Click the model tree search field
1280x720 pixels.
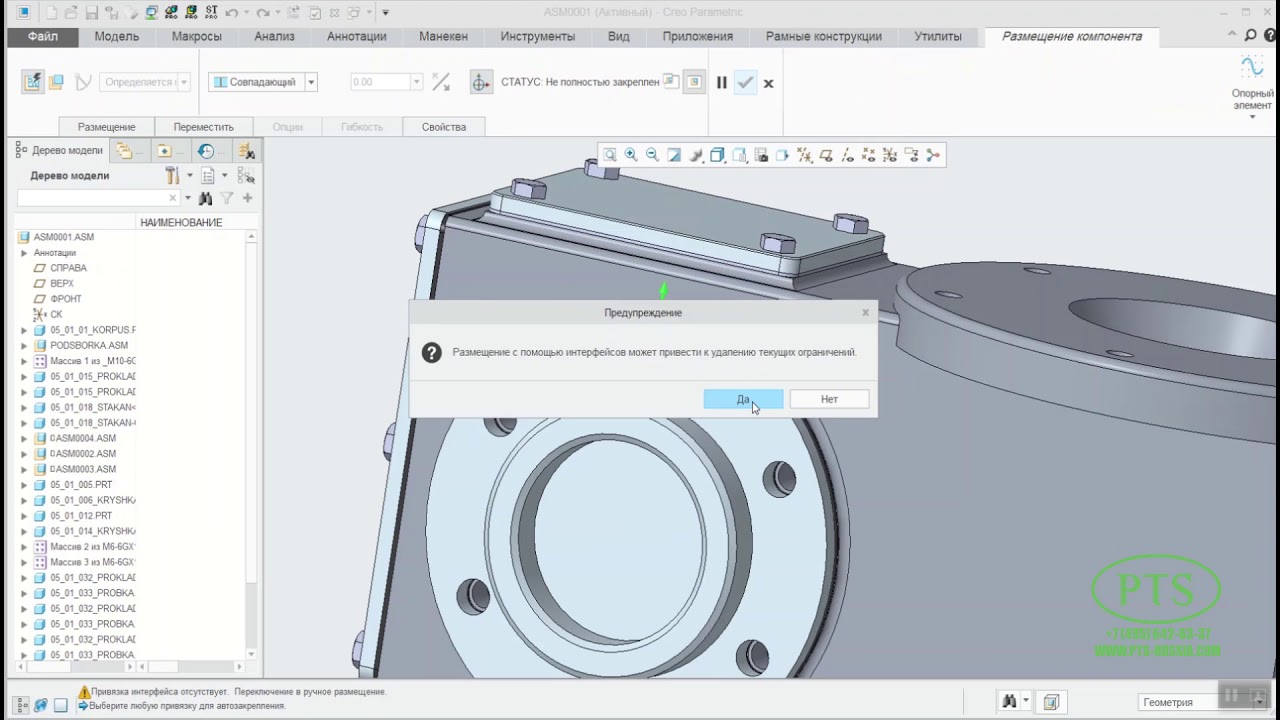point(98,198)
